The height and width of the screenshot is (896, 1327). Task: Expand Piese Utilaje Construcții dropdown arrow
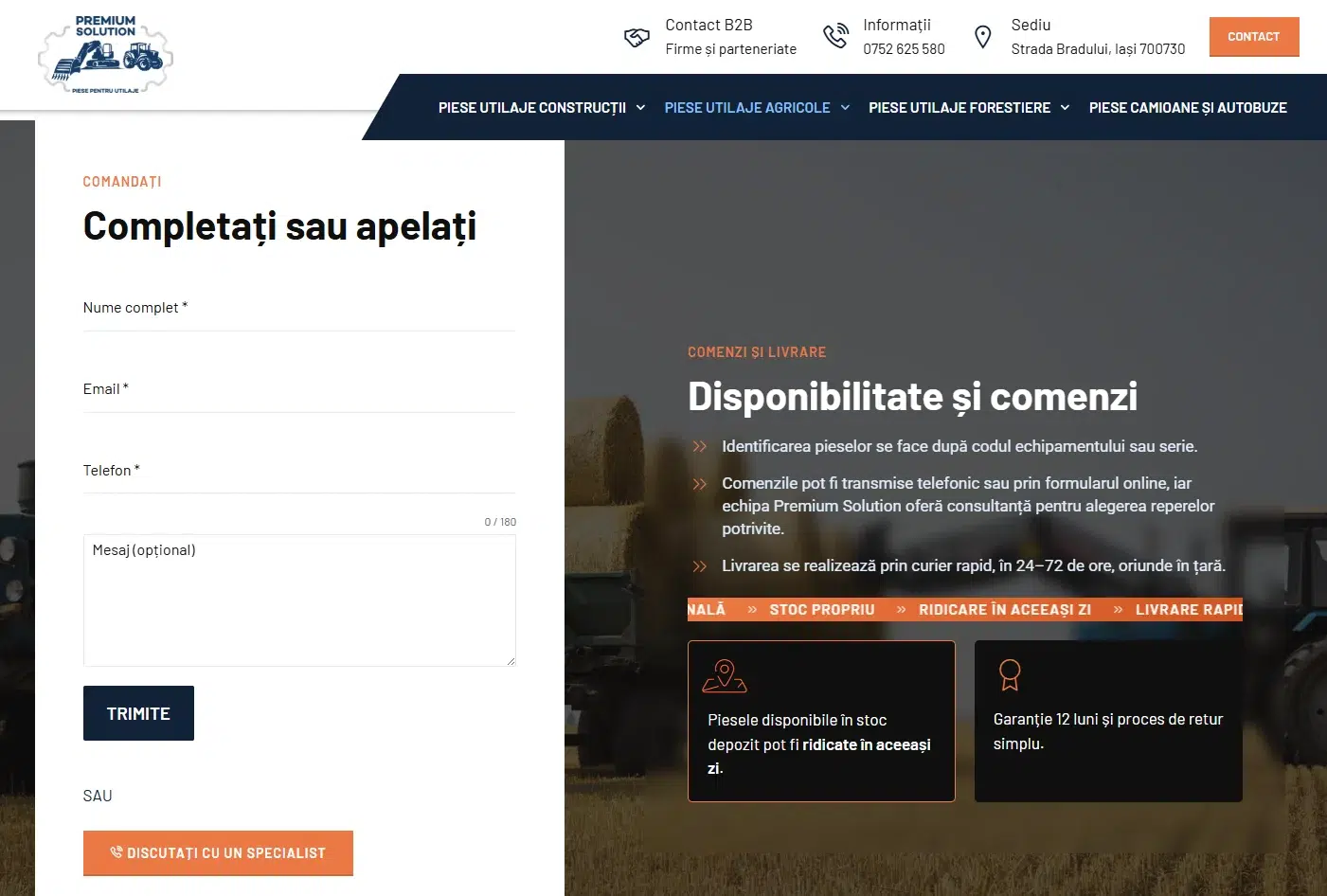point(641,108)
